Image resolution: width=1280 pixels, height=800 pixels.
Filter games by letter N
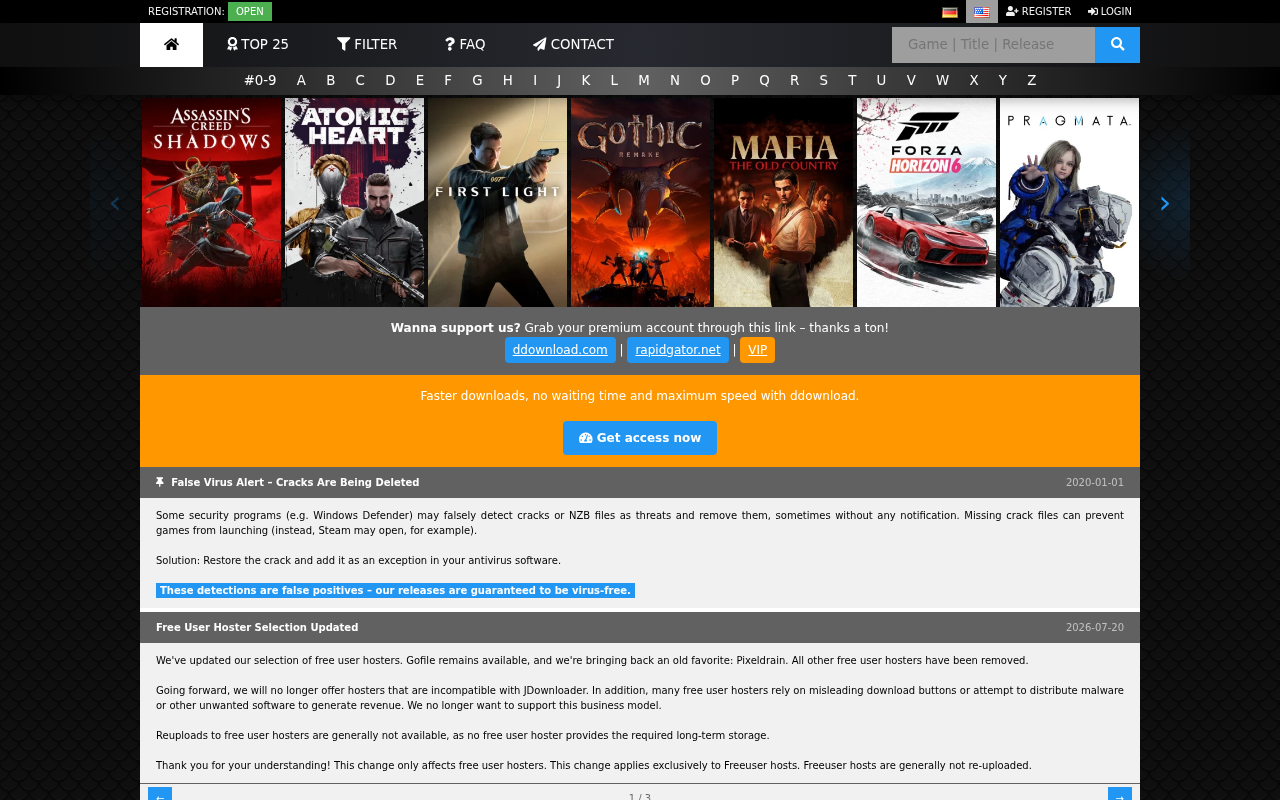tap(675, 81)
